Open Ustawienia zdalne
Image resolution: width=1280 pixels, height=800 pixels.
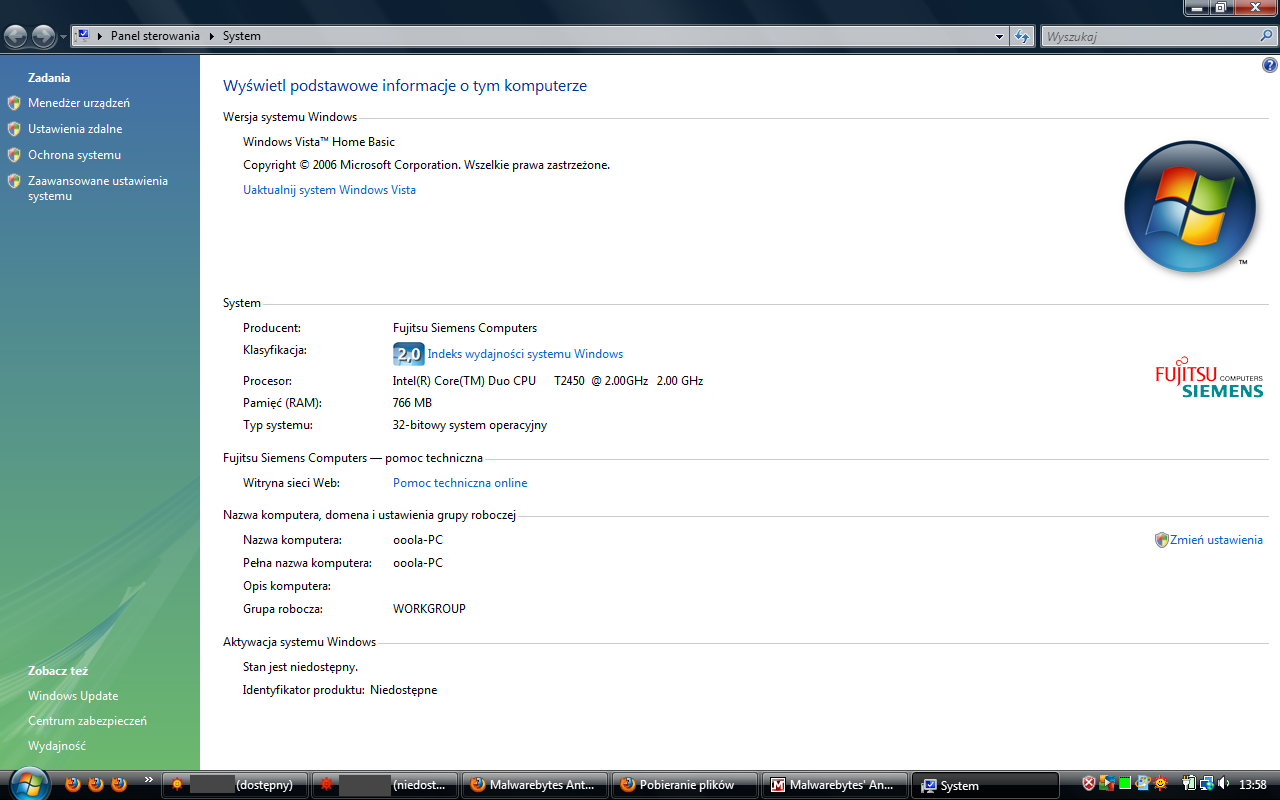tap(75, 129)
